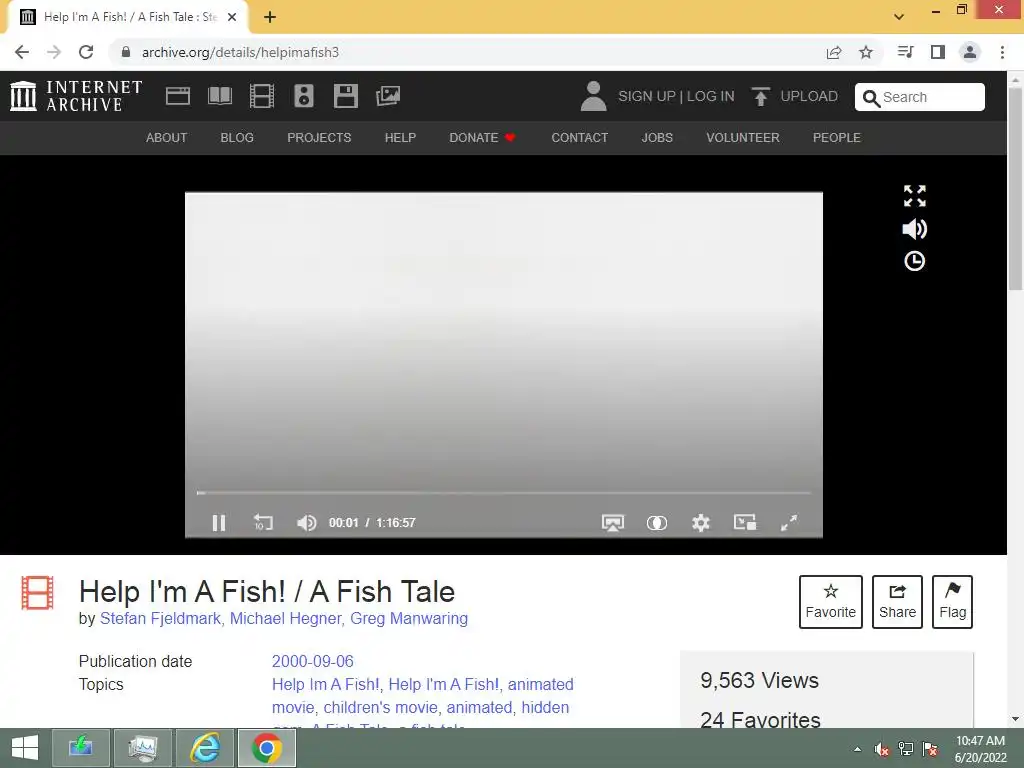The image size is (1024, 768).
Task: Open the JOBS menu item
Action: click(x=657, y=138)
